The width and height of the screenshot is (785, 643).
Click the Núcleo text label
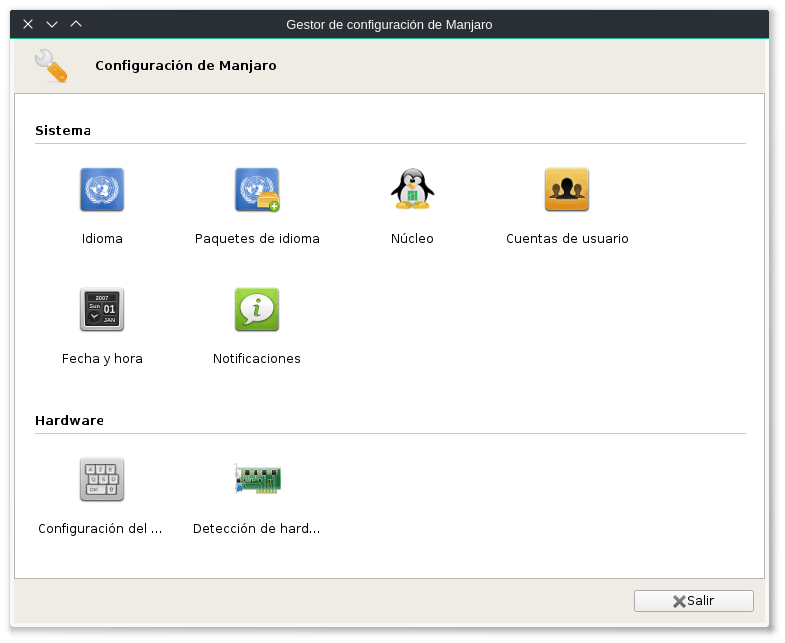pyautogui.click(x=412, y=238)
